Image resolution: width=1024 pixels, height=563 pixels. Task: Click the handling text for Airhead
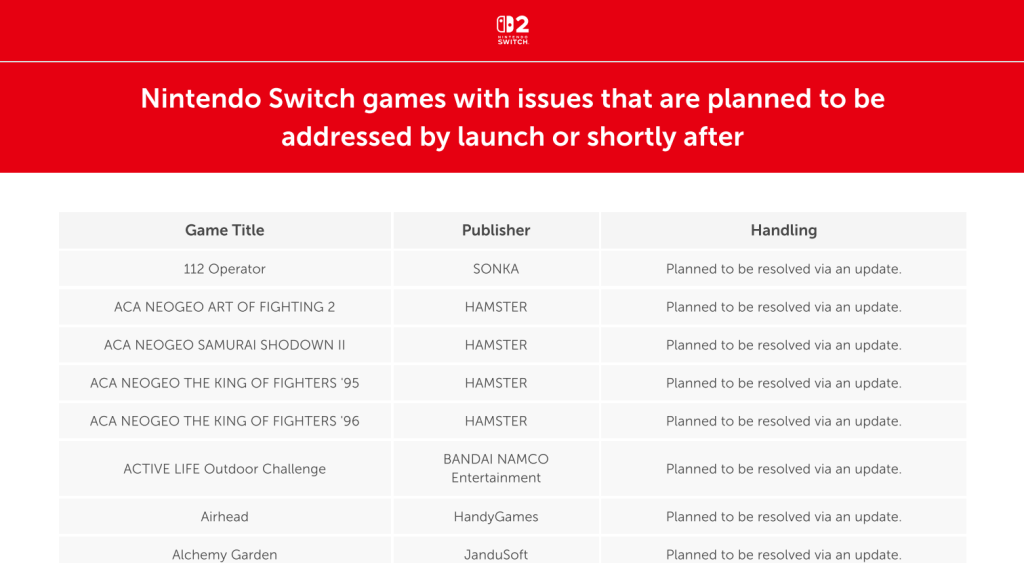(784, 517)
